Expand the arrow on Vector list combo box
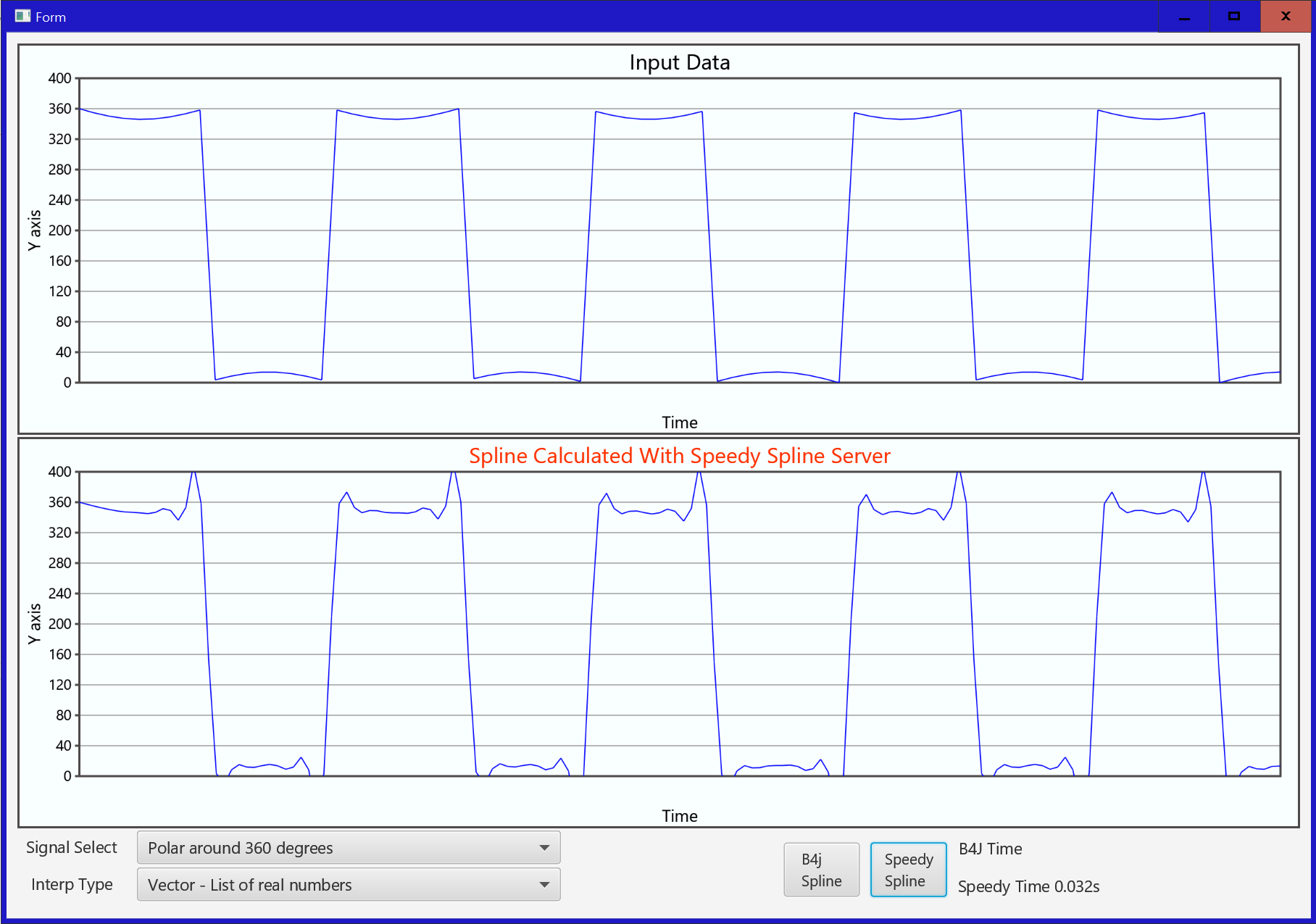The height and width of the screenshot is (924, 1316). point(544,885)
